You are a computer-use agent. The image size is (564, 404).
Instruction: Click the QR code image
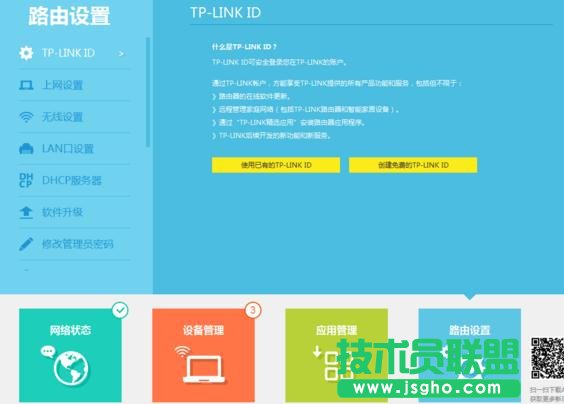(x=547, y=358)
